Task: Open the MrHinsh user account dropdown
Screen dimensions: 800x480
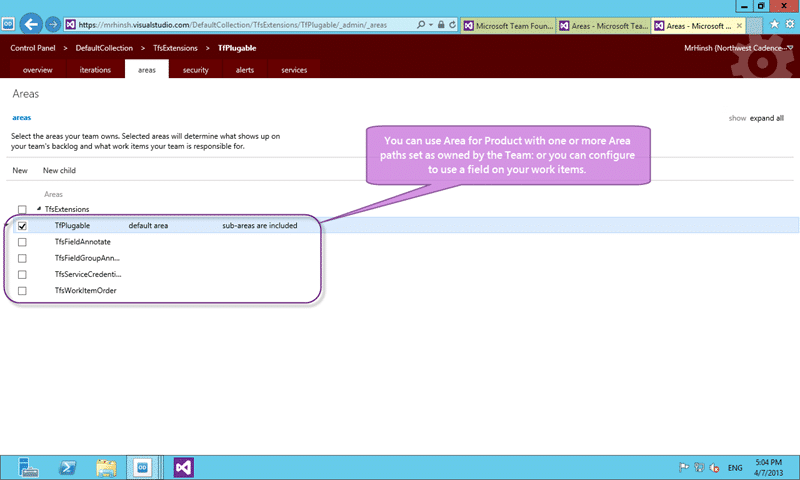Action: [738, 48]
